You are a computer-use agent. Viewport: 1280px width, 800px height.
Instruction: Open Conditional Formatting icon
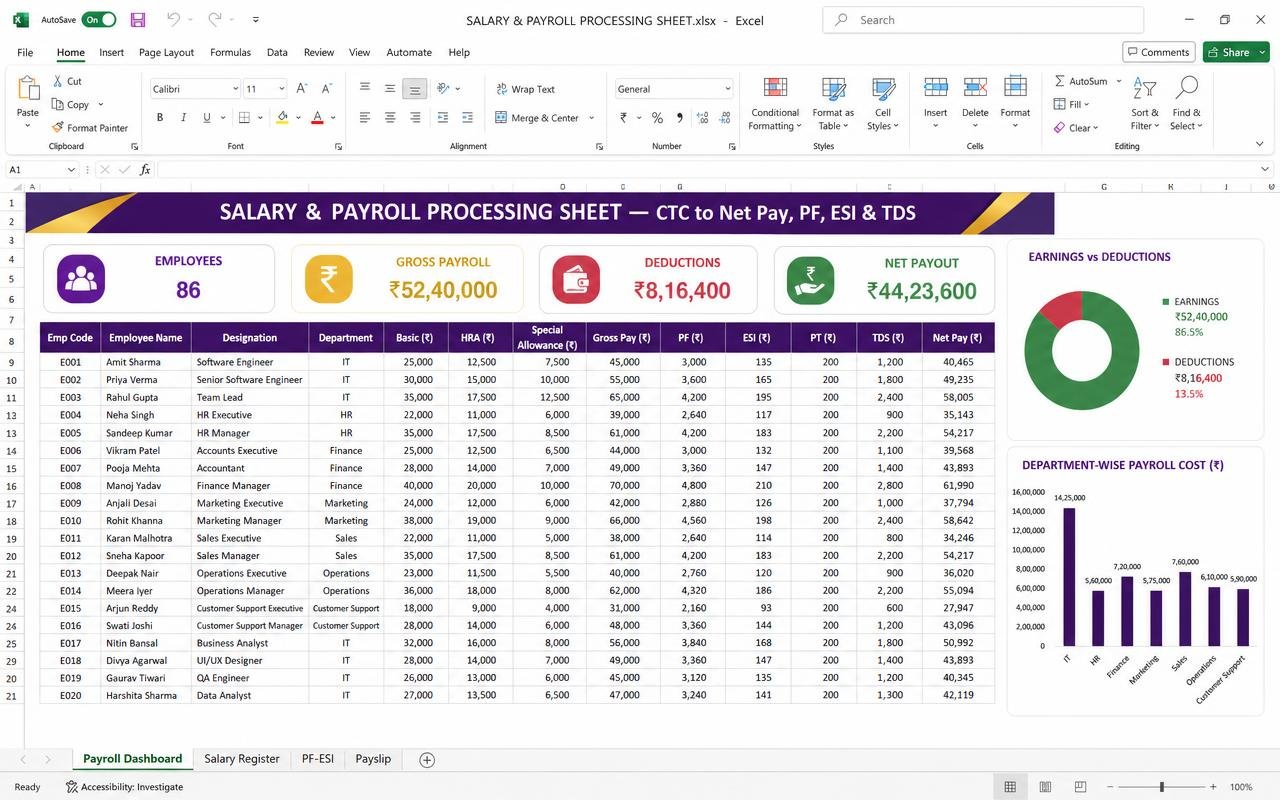775,88
